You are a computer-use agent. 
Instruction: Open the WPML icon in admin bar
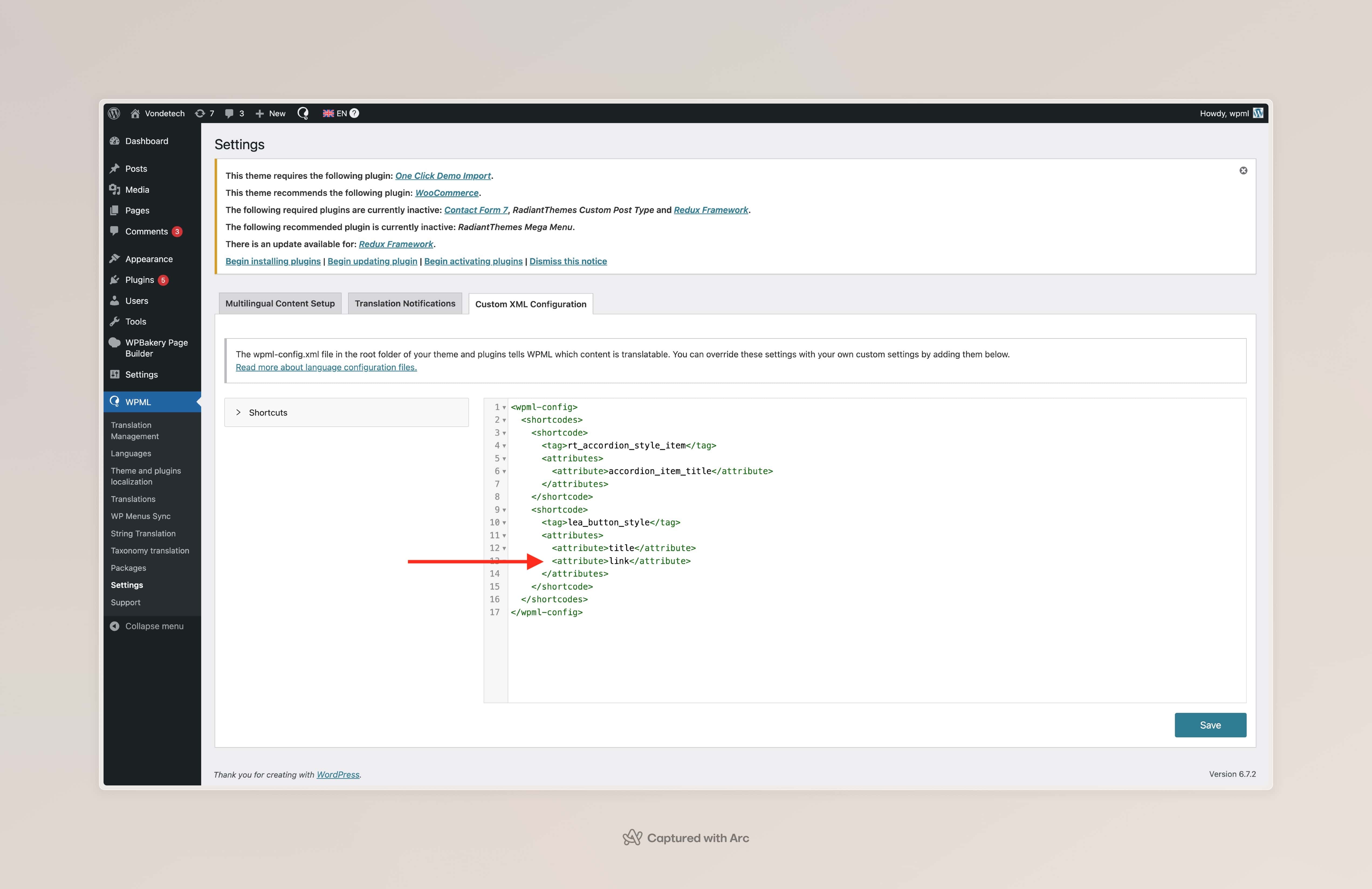click(303, 114)
